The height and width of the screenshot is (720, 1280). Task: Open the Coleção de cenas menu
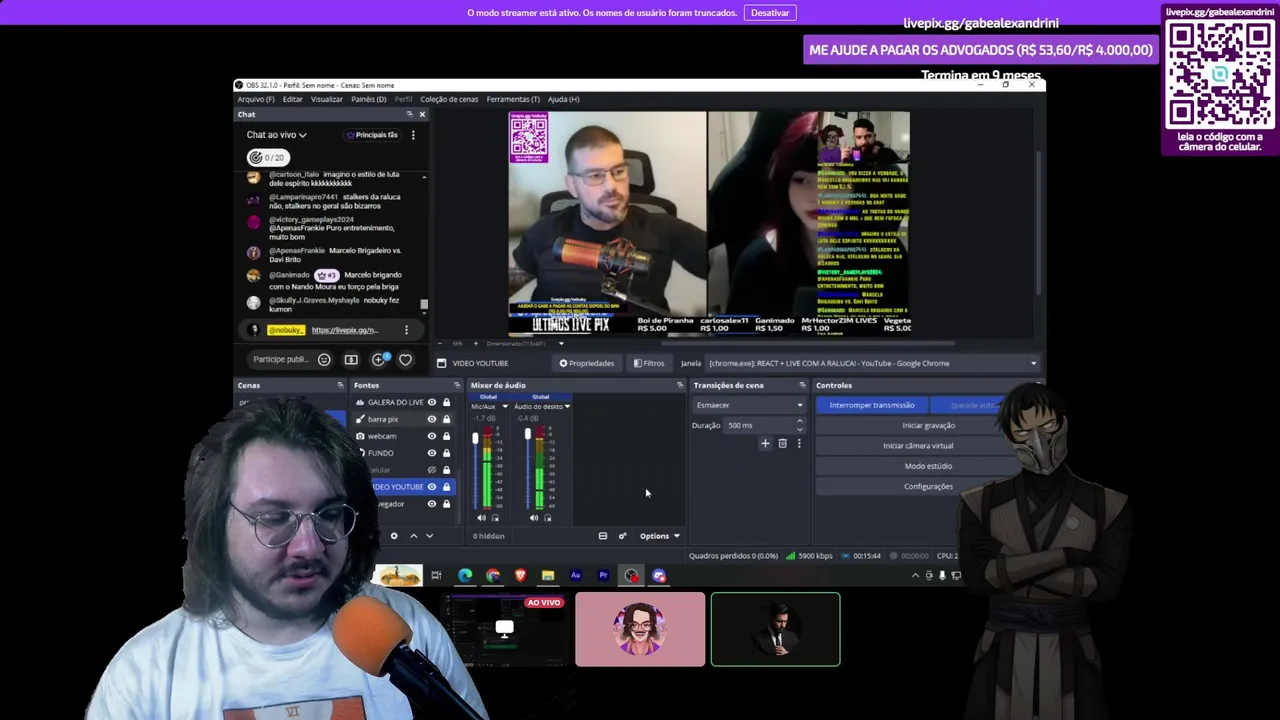(x=449, y=99)
